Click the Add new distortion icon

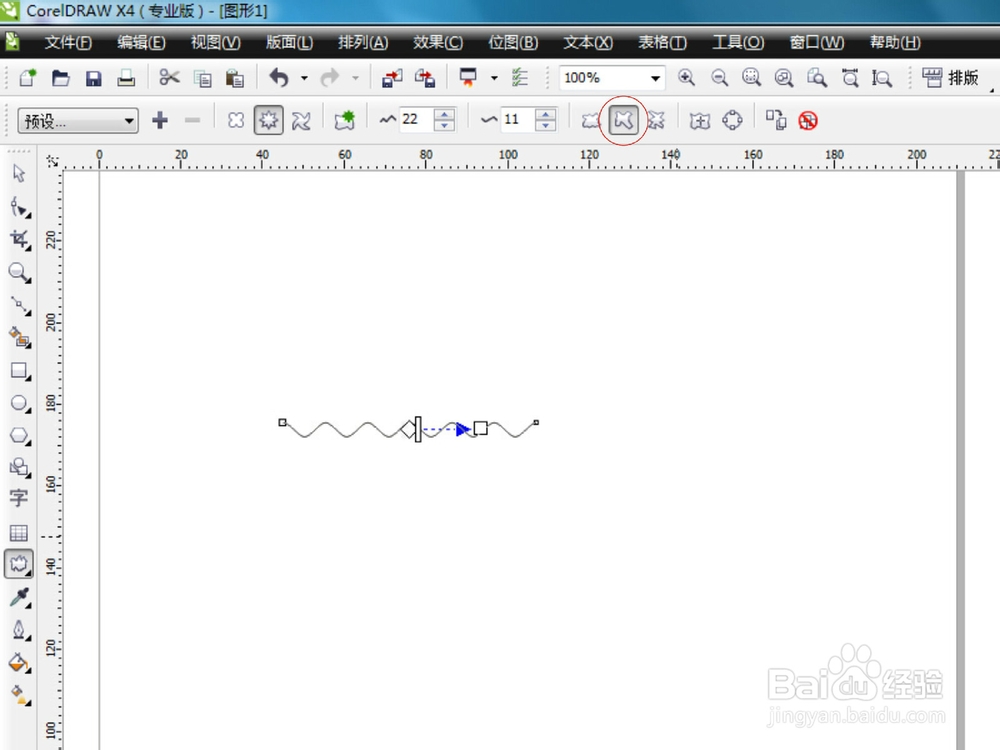(x=344, y=120)
